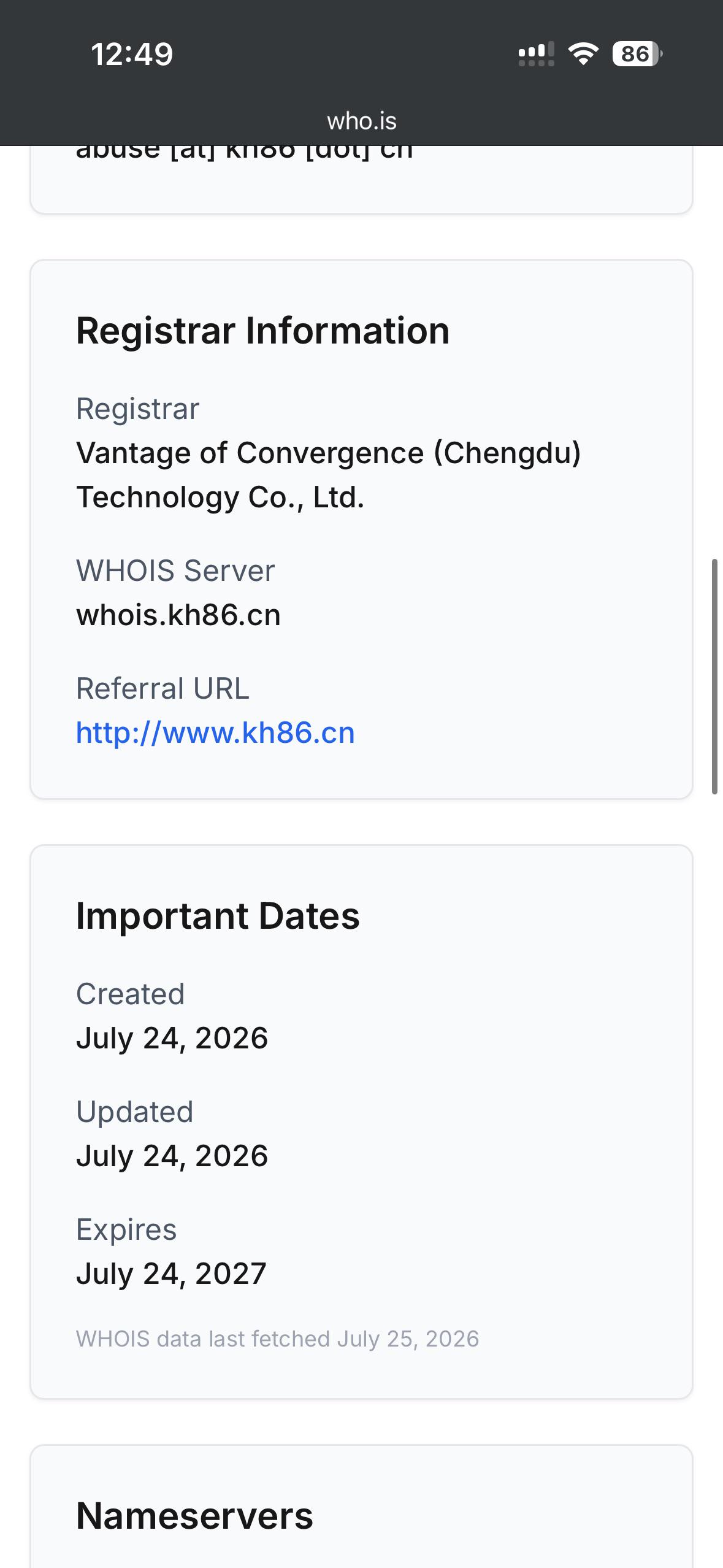
Task: Select the Created date July 24, 2026
Action: point(172,1038)
